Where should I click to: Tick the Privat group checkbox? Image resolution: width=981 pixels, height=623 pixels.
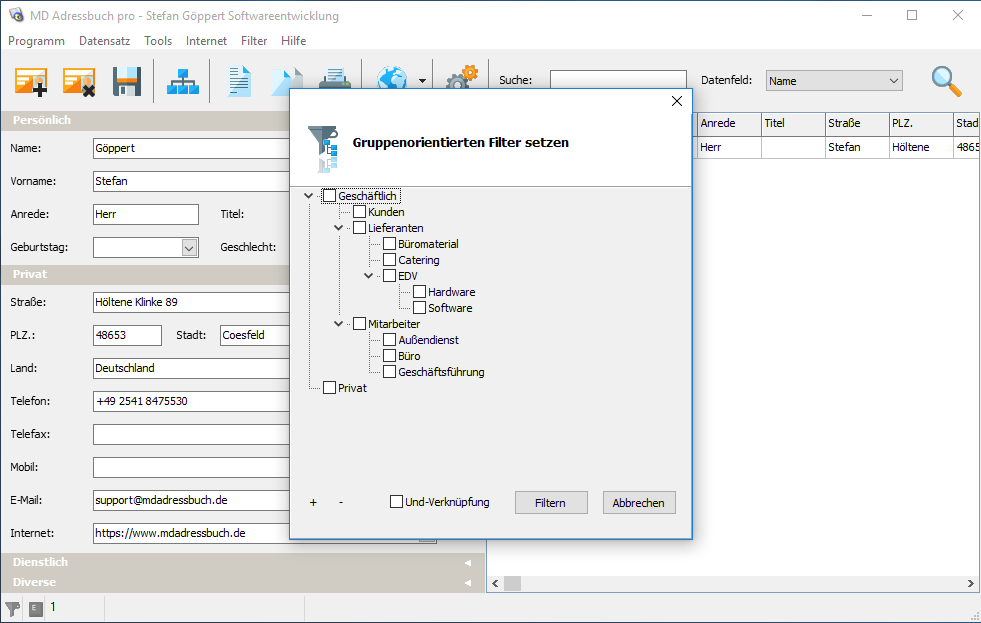click(x=330, y=388)
